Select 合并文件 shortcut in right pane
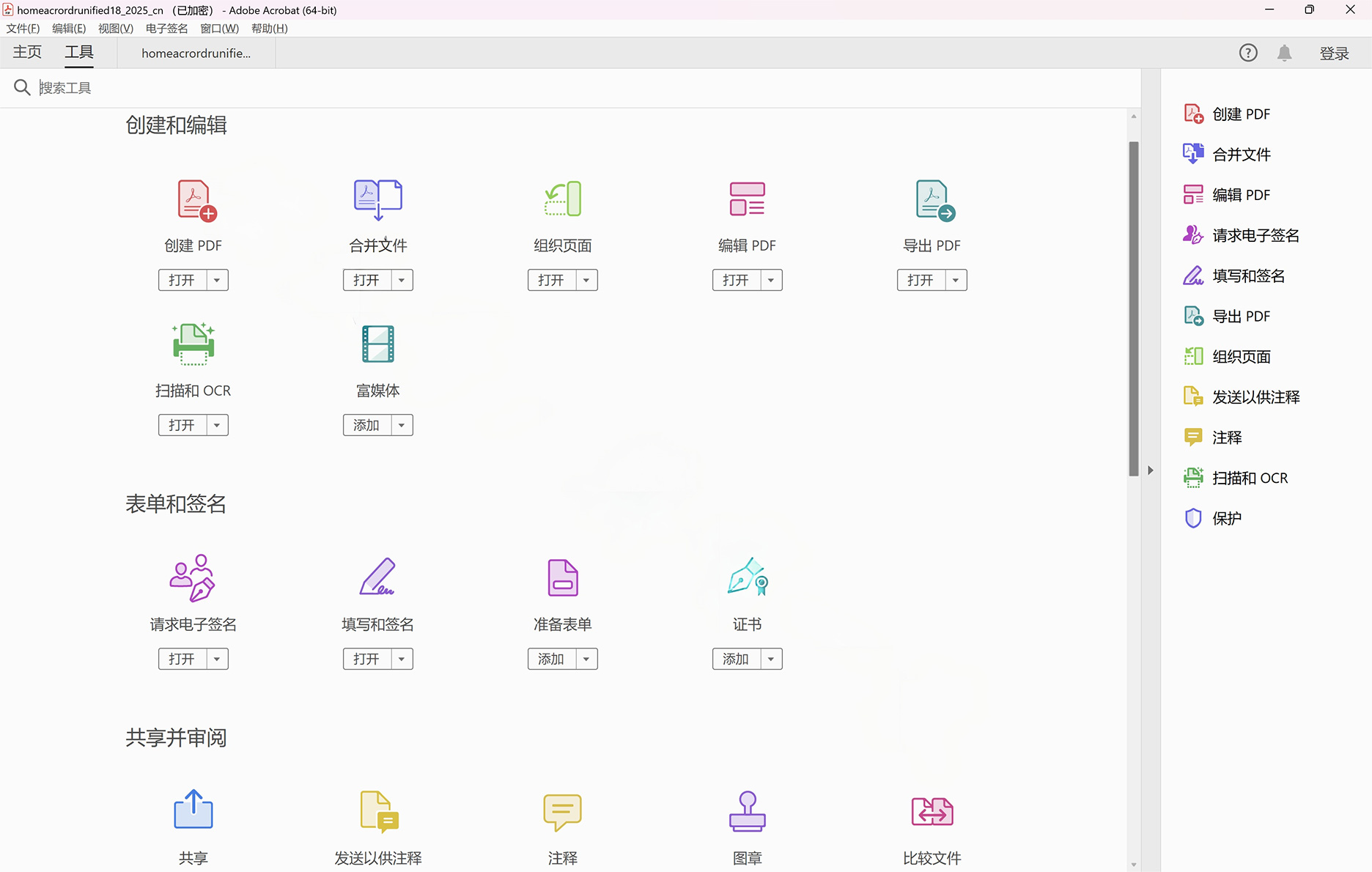Viewport: 1372px width, 872px height. coord(1228,155)
